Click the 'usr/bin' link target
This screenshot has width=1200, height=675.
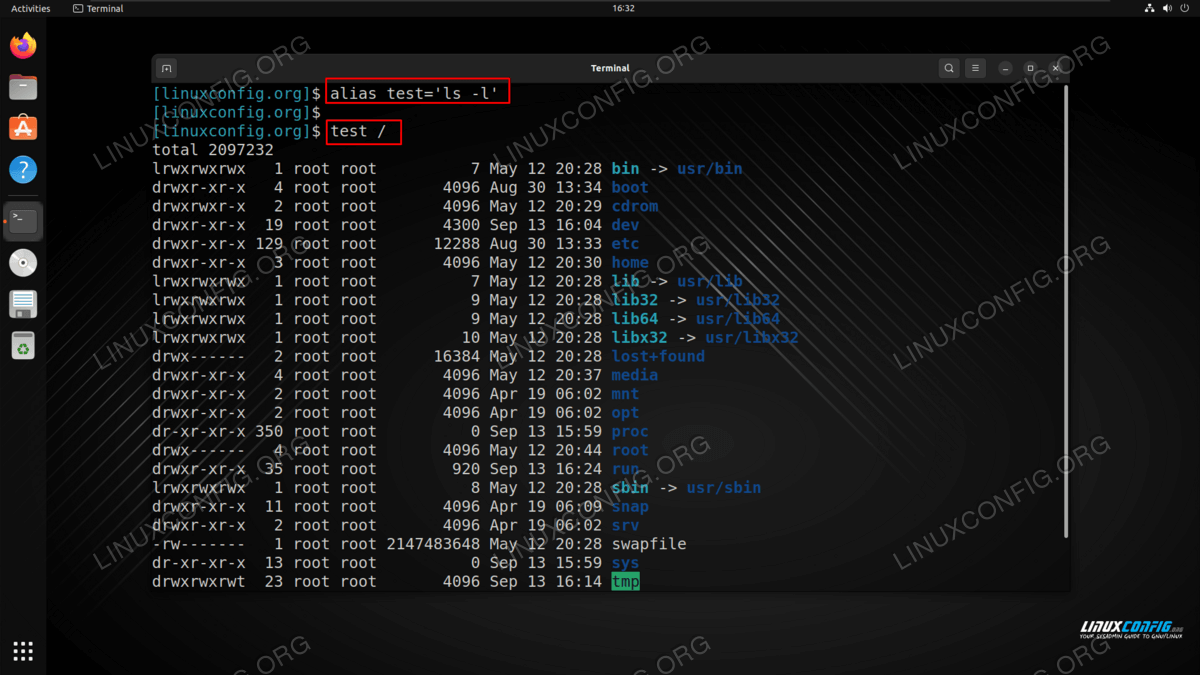709,168
